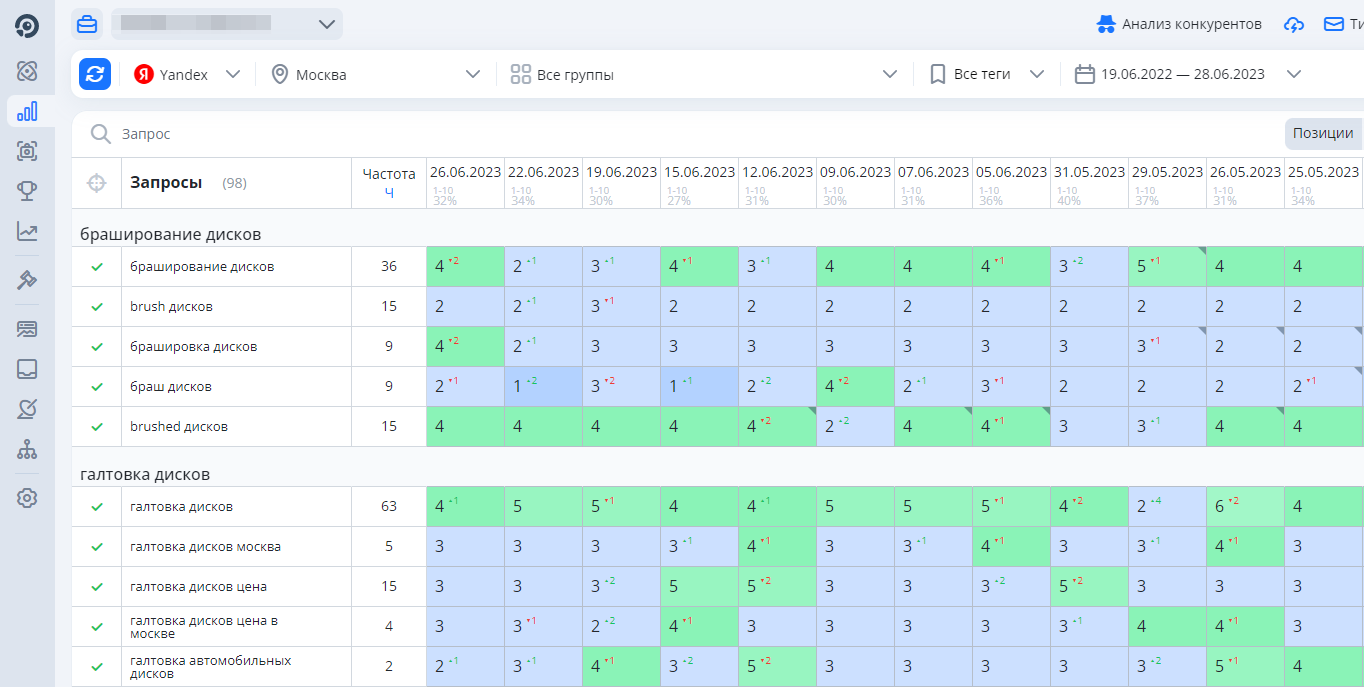Screen dimensions: 1364x687
Task: Open the hierarchy tree icon in sidebar
Action: tap(27, 450)
